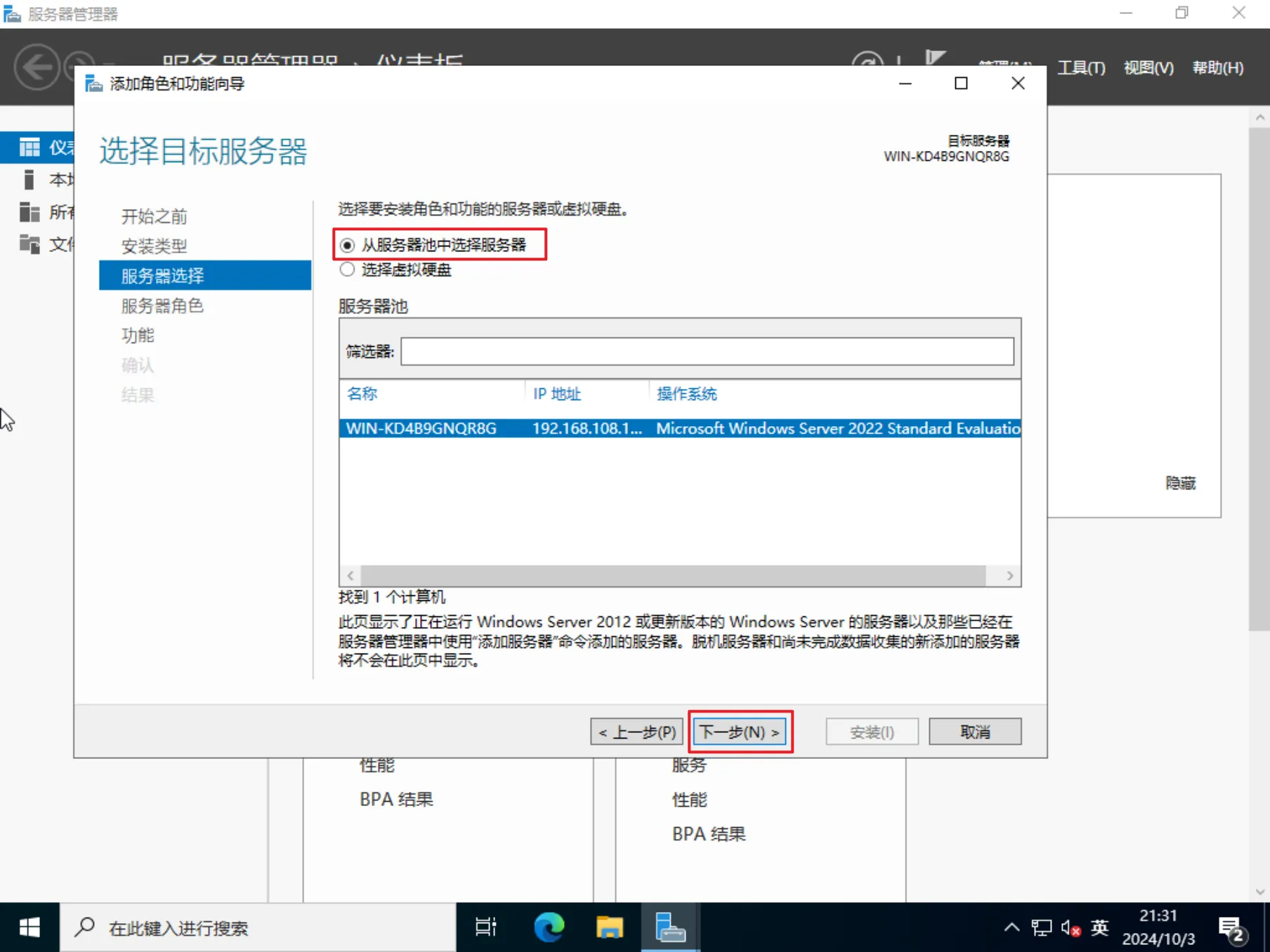The width and height of the screenshot is (1270, 952).
Task: Click BPA 结果 in the right dashboard tile
Action: coord(708,834)
